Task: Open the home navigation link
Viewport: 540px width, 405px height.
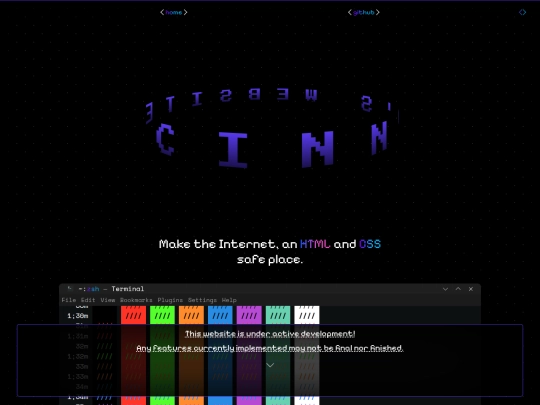Action: click(174, 12)
